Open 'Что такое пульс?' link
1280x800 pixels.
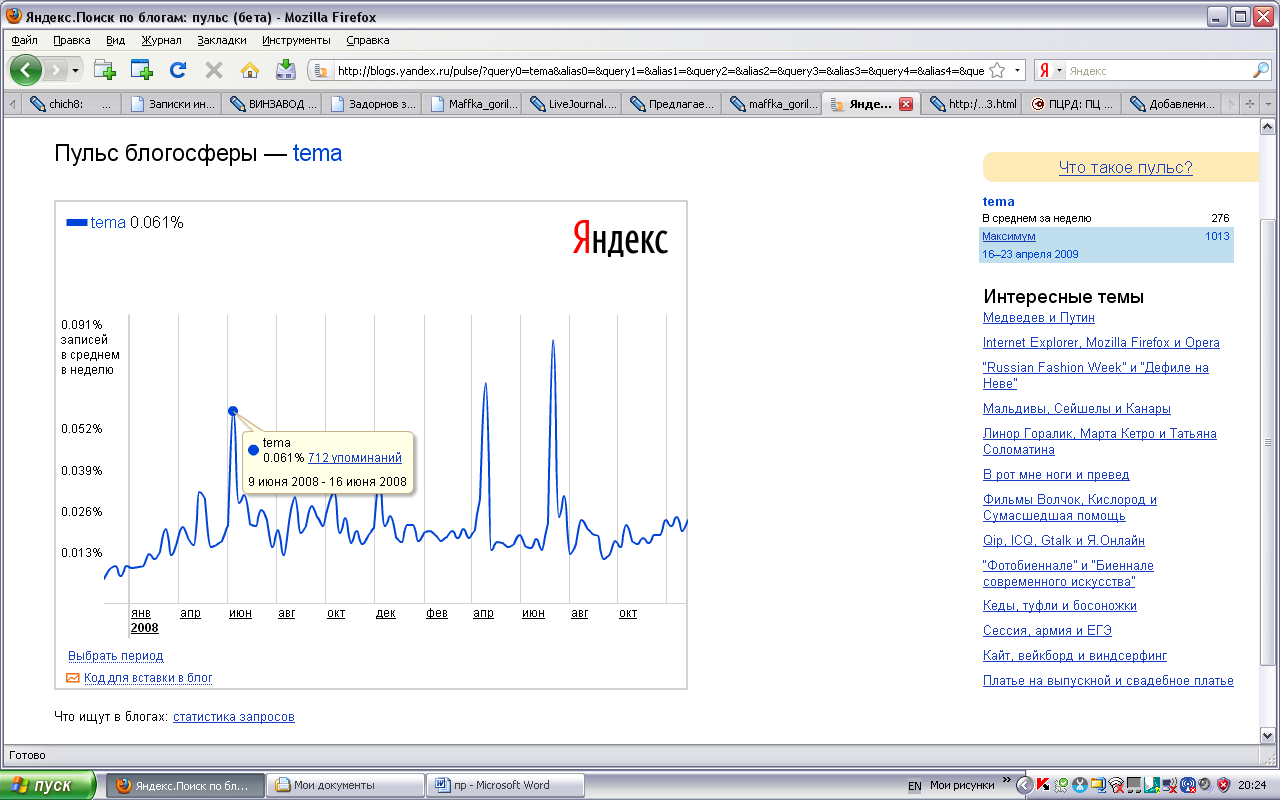point(1125,168)
